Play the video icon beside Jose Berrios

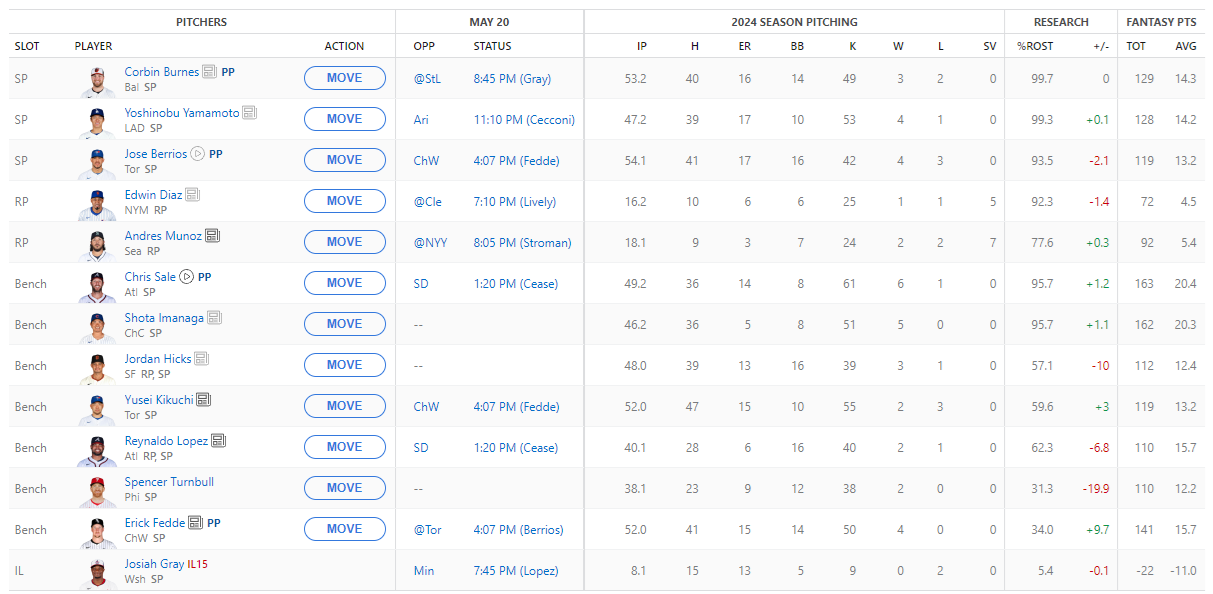(x=198, y=154)
